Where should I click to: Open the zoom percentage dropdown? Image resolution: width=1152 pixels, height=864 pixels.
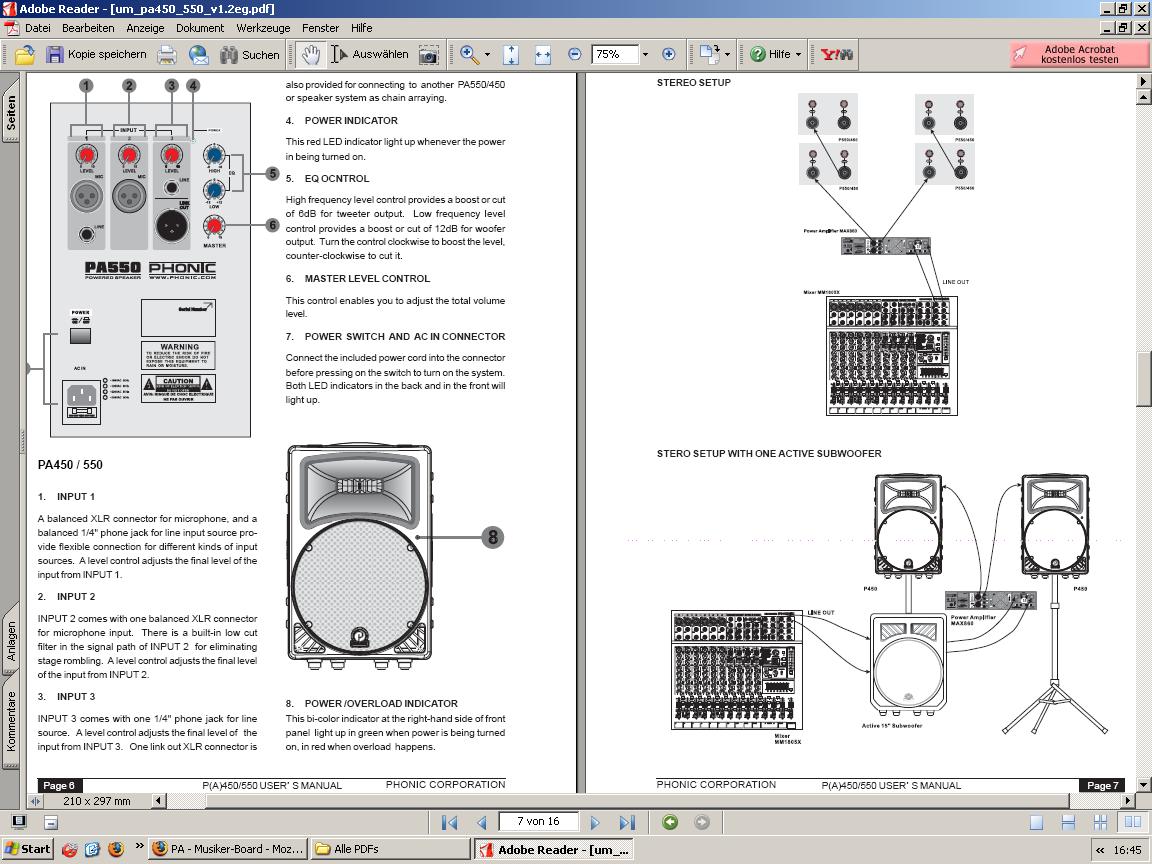(645, 54)
